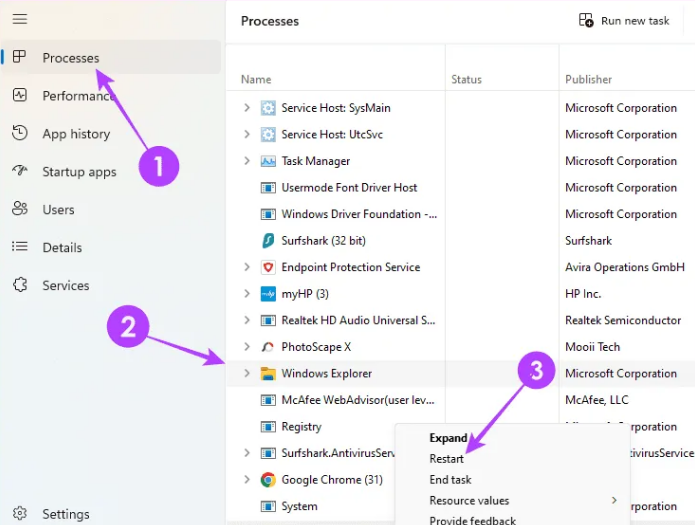Select the Surfshark (32 bit) row text
This screenshot has height=525, width=695.
(x=324, y=241)
